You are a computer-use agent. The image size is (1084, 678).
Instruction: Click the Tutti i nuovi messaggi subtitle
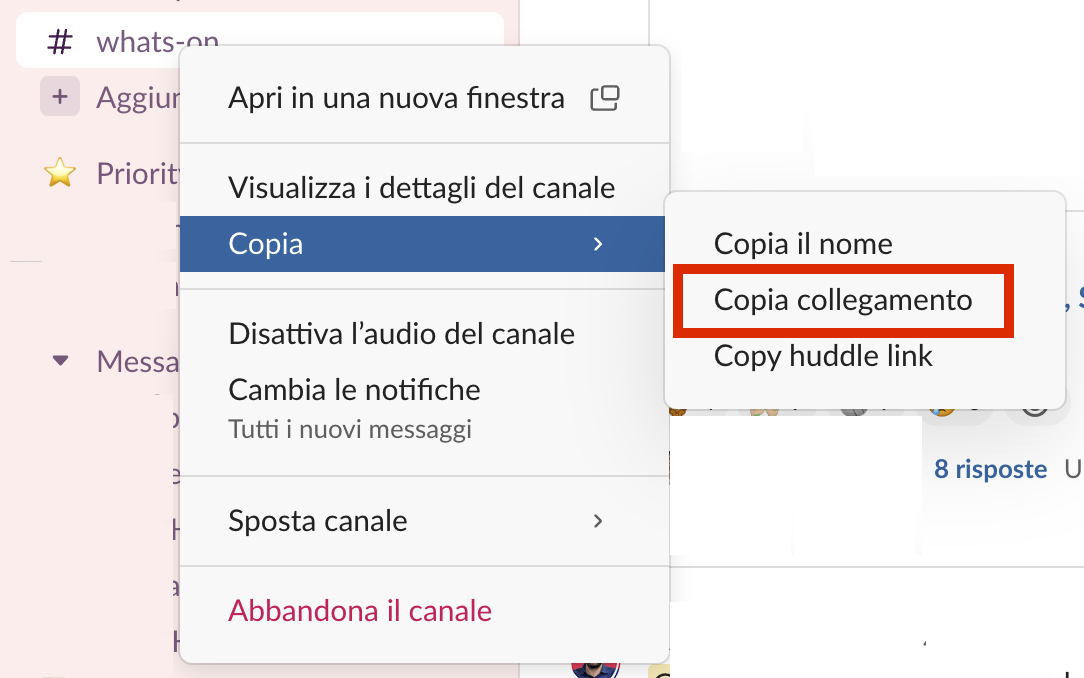(x=350, y=430)
